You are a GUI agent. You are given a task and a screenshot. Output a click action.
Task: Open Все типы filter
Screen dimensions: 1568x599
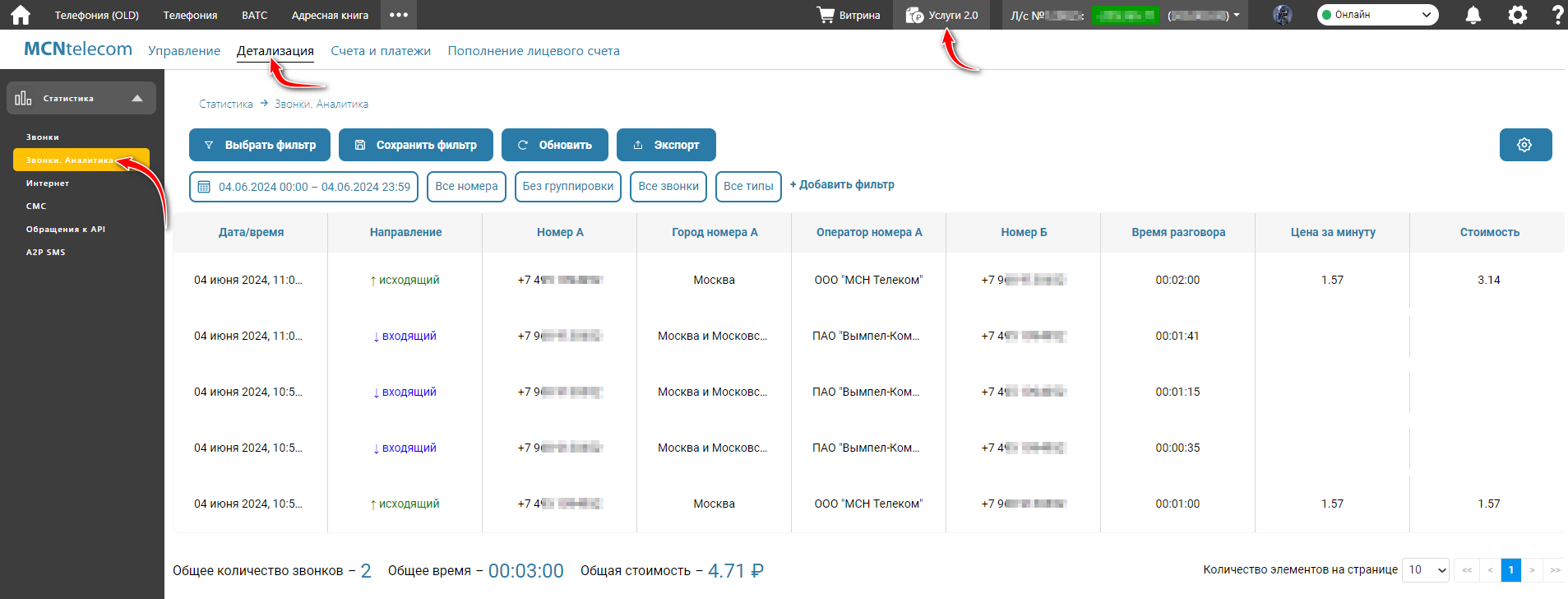748,187
